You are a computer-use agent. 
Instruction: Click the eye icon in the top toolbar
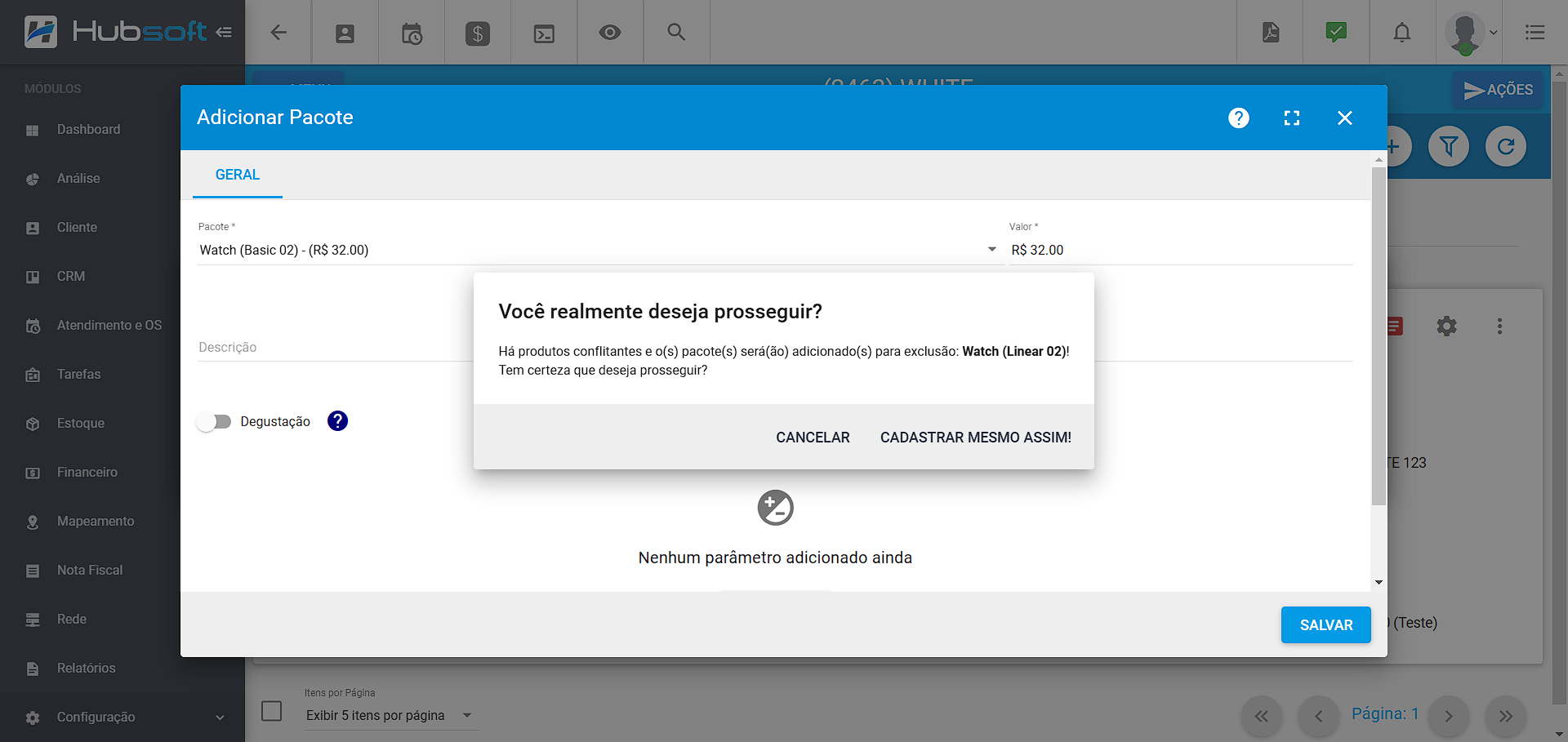(x=609, y=33)
